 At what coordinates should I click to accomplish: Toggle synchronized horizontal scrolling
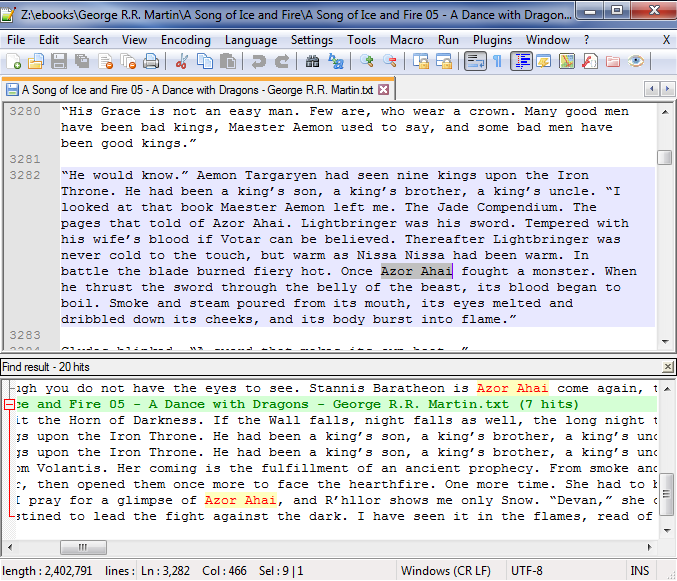[x=443, y=61]
